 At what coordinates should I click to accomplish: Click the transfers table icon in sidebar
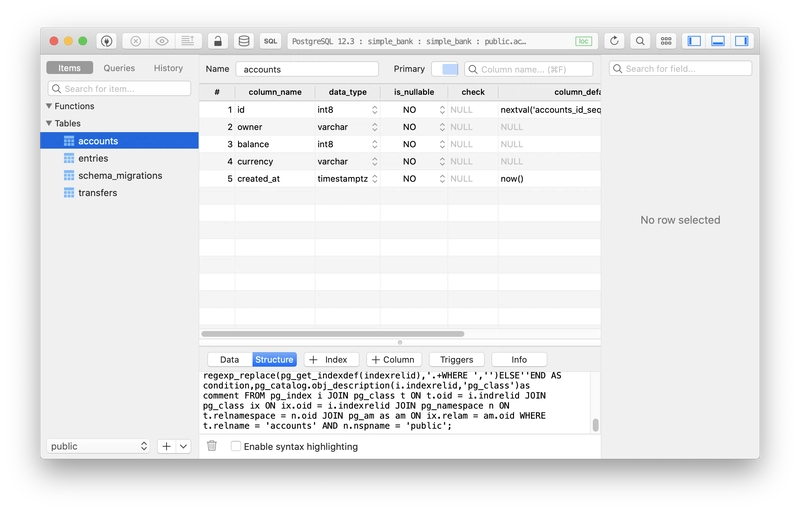point(69,193)
